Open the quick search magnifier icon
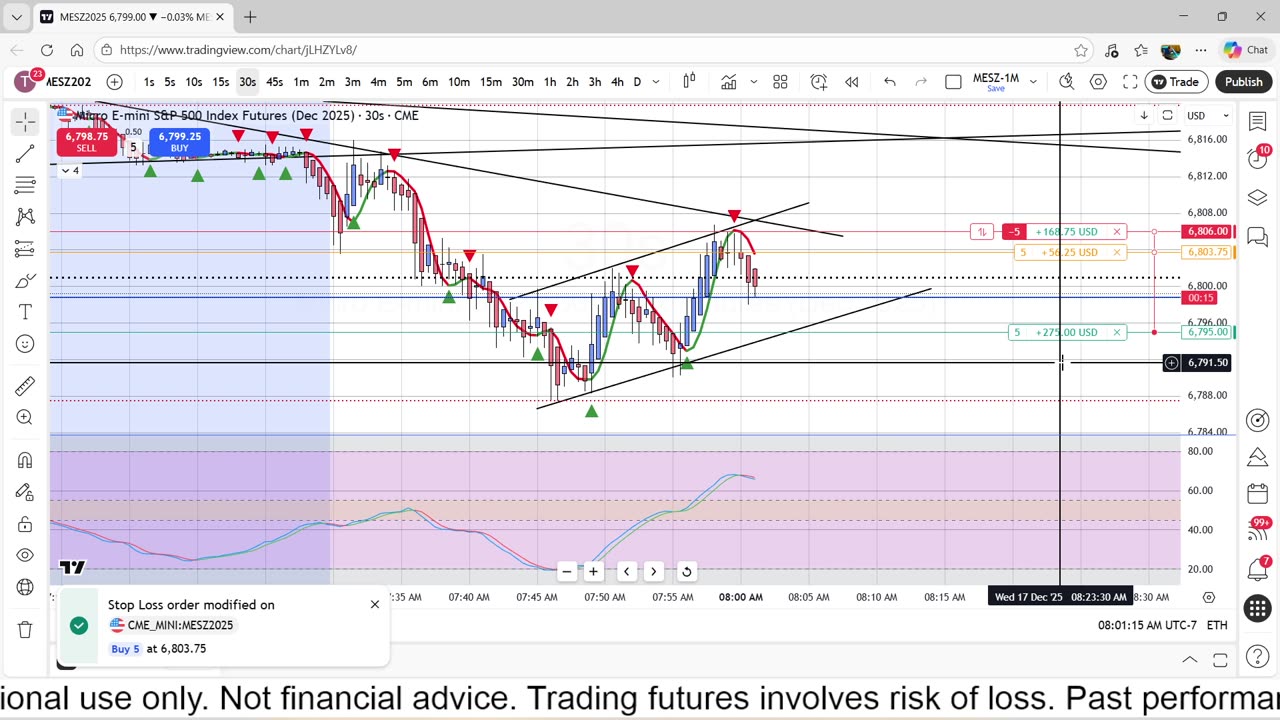 (x=1066, y=82)
